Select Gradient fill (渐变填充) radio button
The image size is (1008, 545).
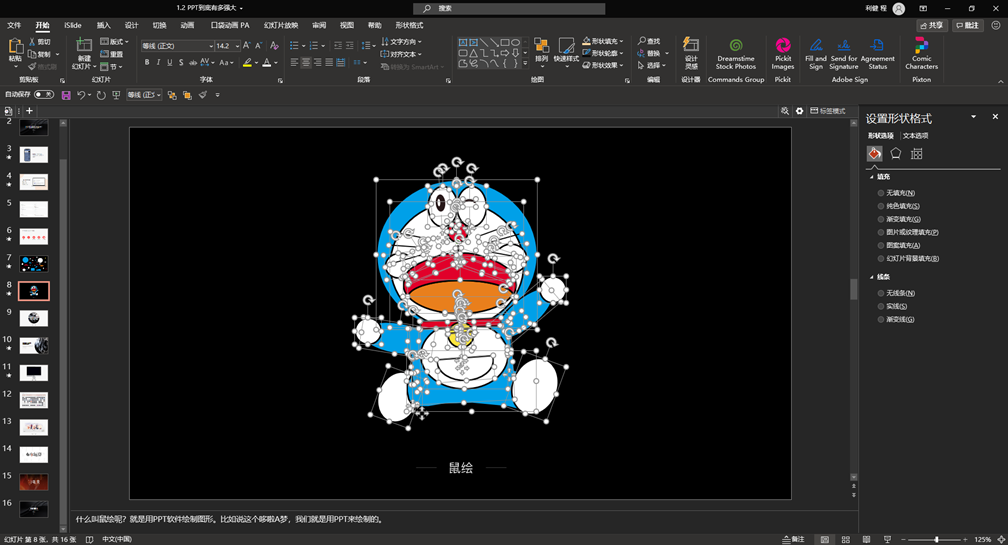click(x=881, y=219)
